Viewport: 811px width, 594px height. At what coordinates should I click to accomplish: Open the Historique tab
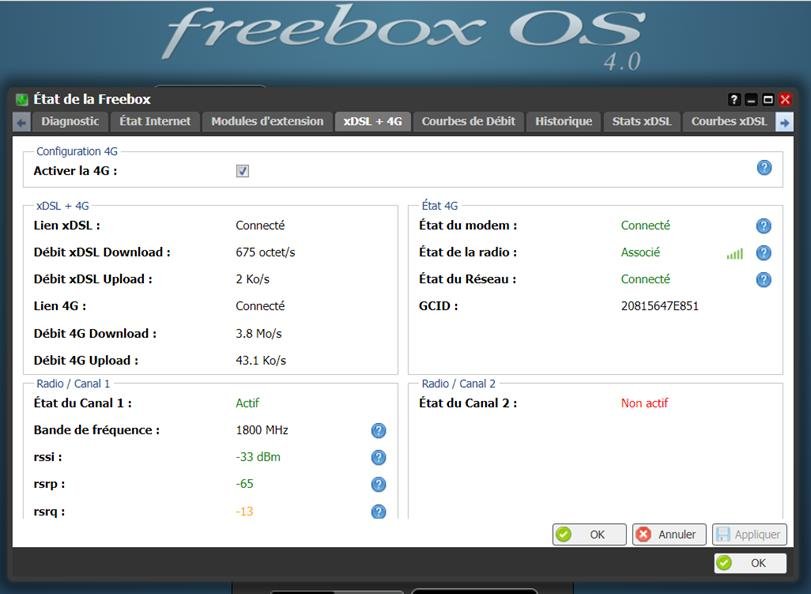(563, 122)
